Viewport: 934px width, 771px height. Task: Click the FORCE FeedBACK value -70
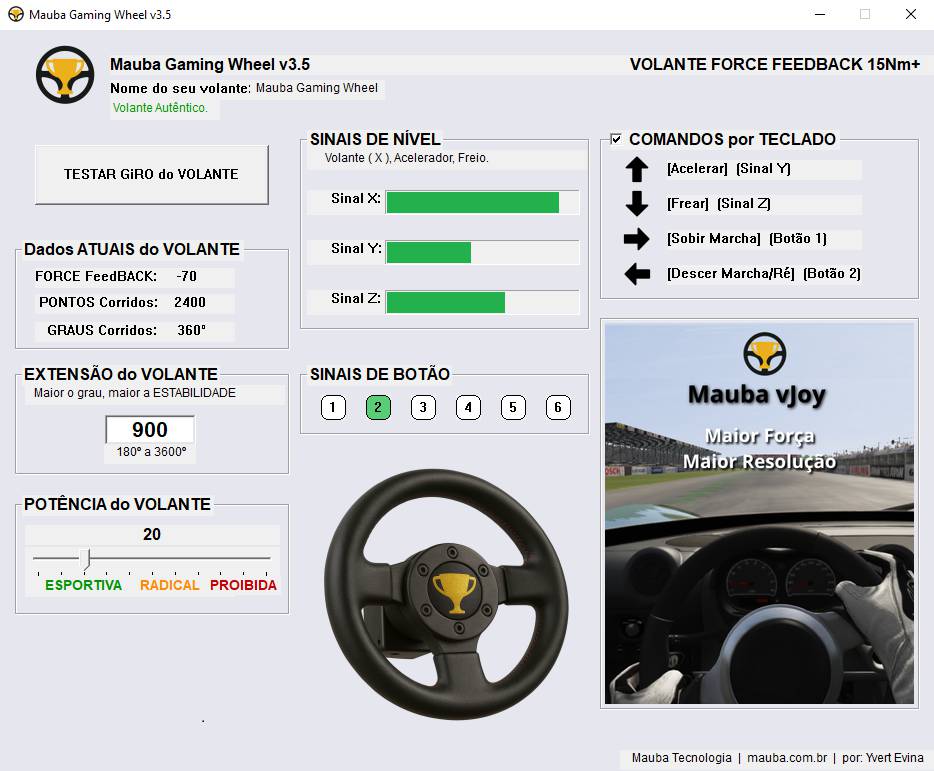[x=187, y=276]
